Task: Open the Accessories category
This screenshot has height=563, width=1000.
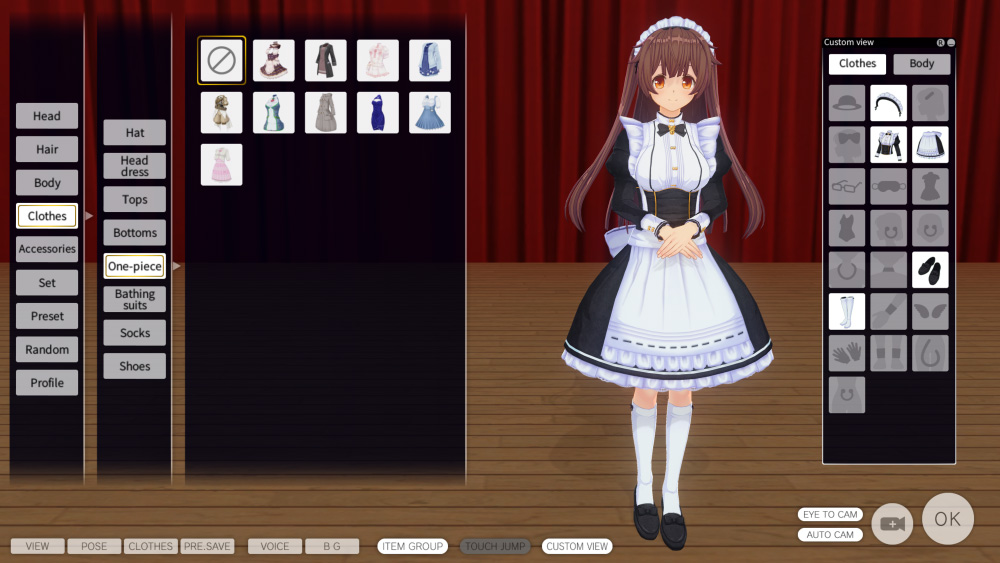Action: pyautogui.click(x=47, y=249)
